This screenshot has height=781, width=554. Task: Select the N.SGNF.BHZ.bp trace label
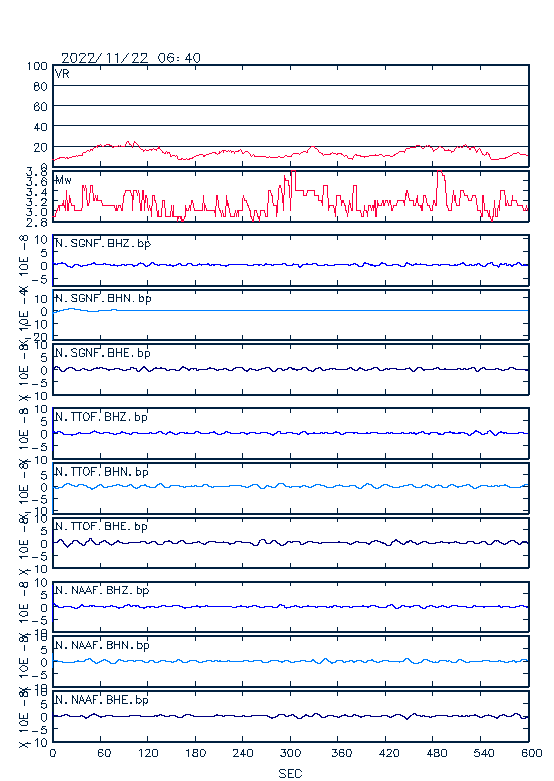pos(103,243)
